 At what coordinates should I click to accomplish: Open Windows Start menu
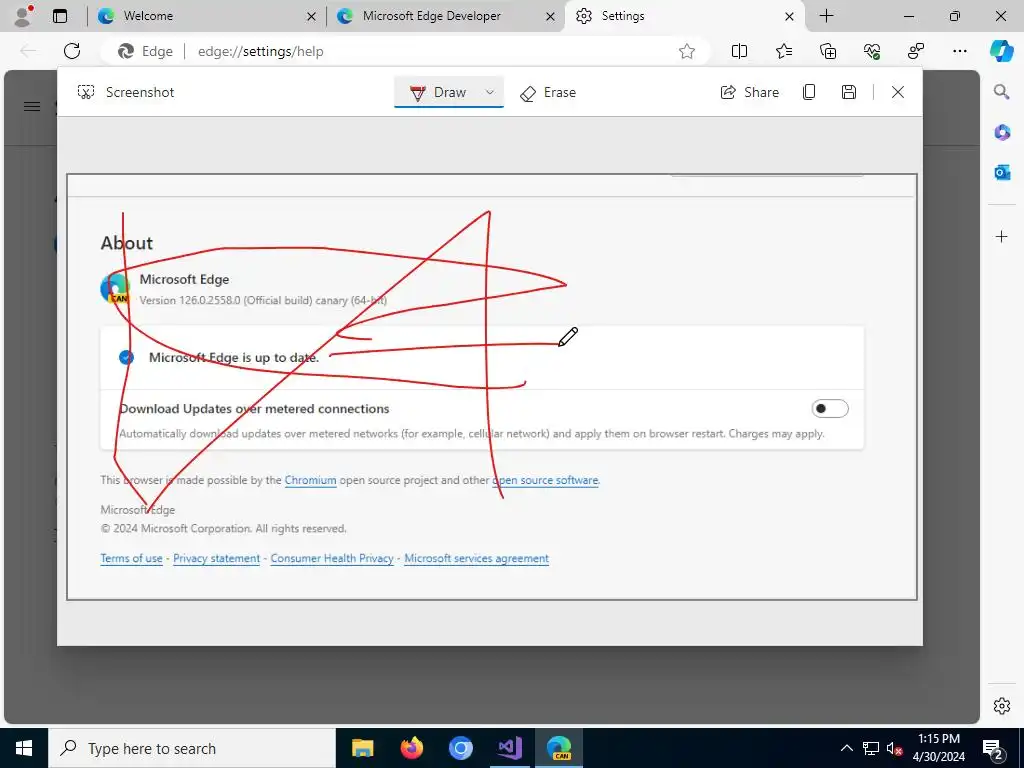point(24,748)
